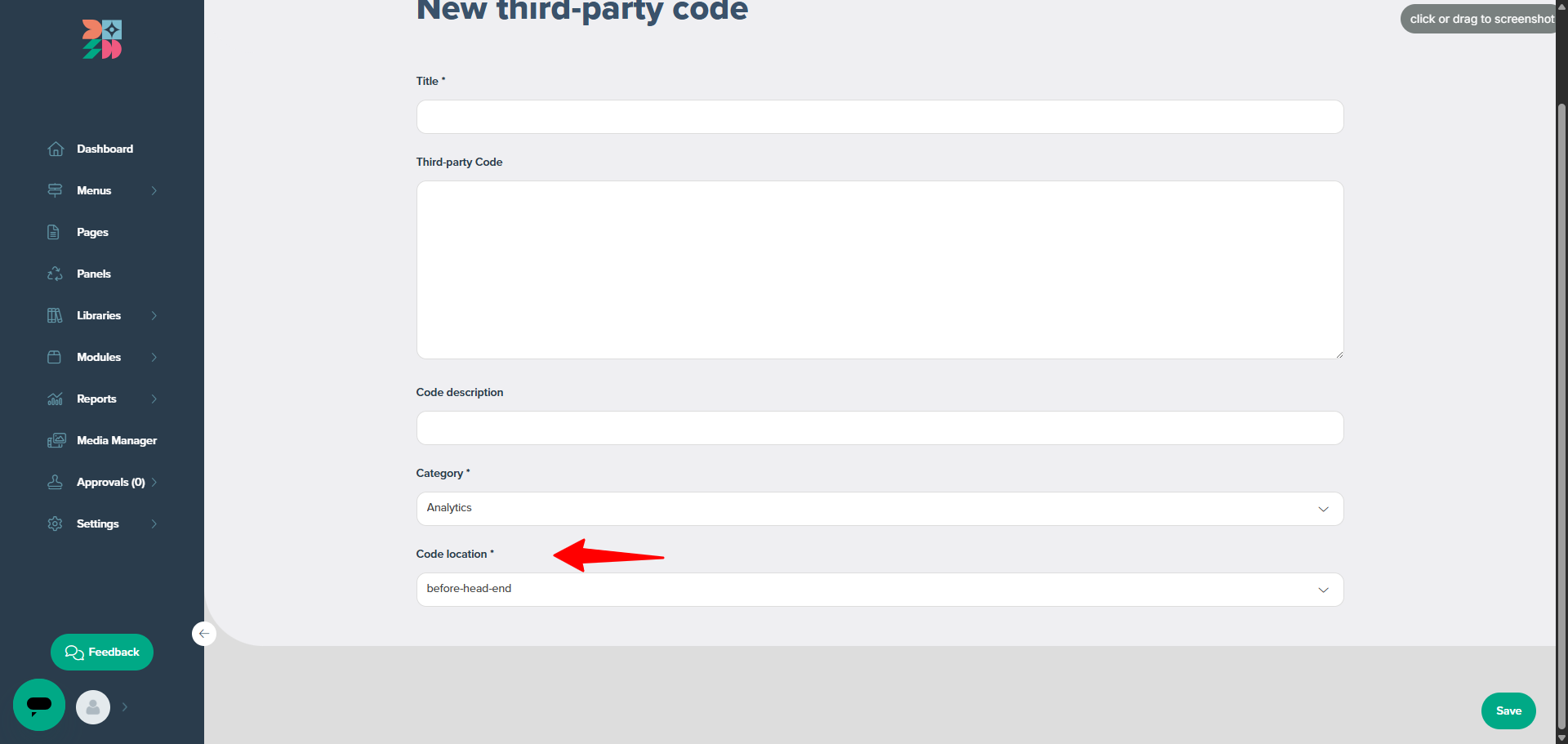Expand the Settings submenu chevron
Screen dimensions: 1568x744
pyautogui.click(x=154, y=523)
